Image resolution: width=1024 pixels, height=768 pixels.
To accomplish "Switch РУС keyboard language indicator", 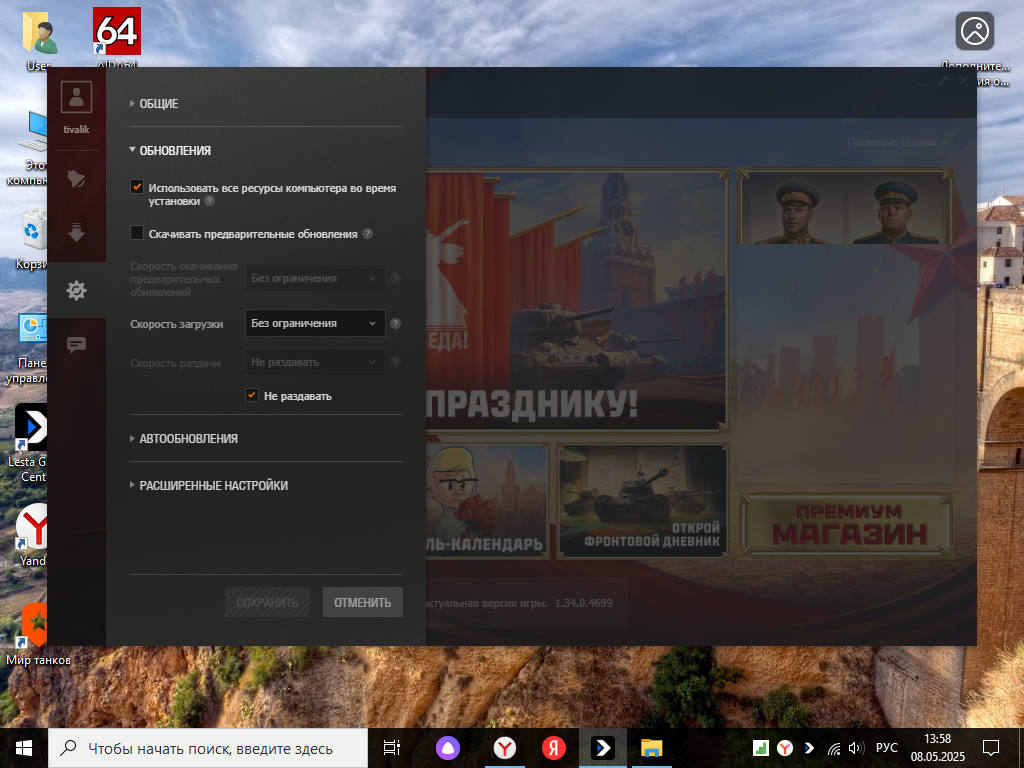I will pos(886,748).
